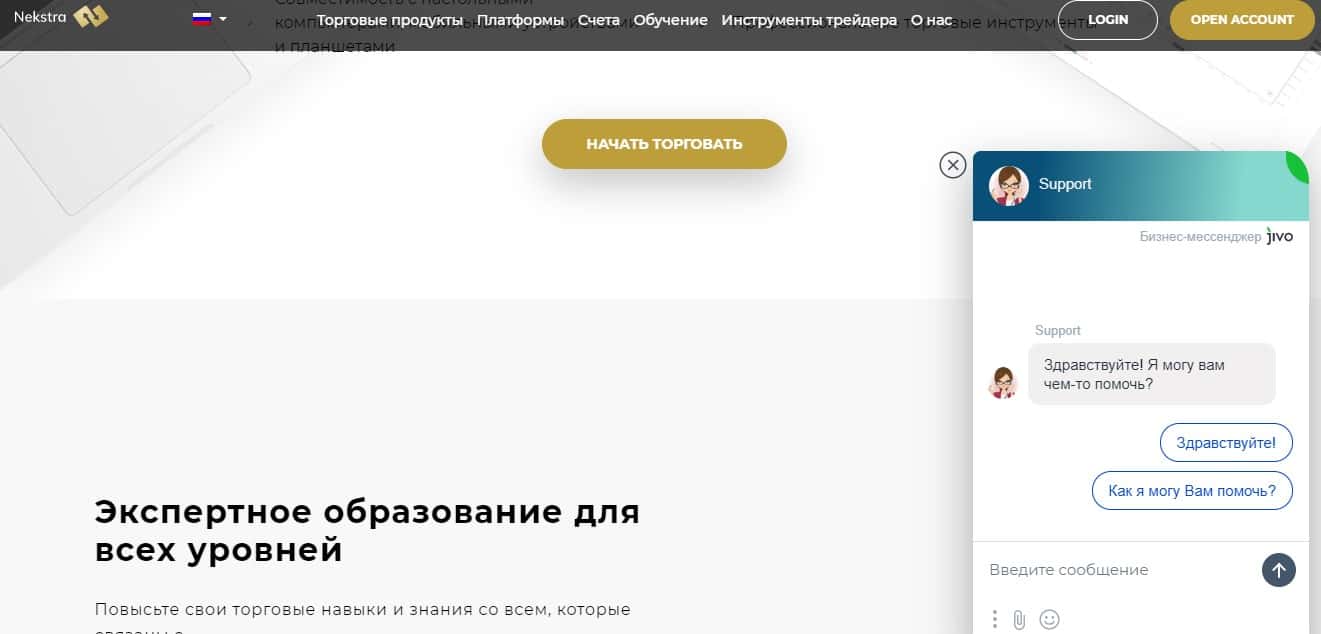
Task: Open the chat options three-dot menu
Action: 995,619
